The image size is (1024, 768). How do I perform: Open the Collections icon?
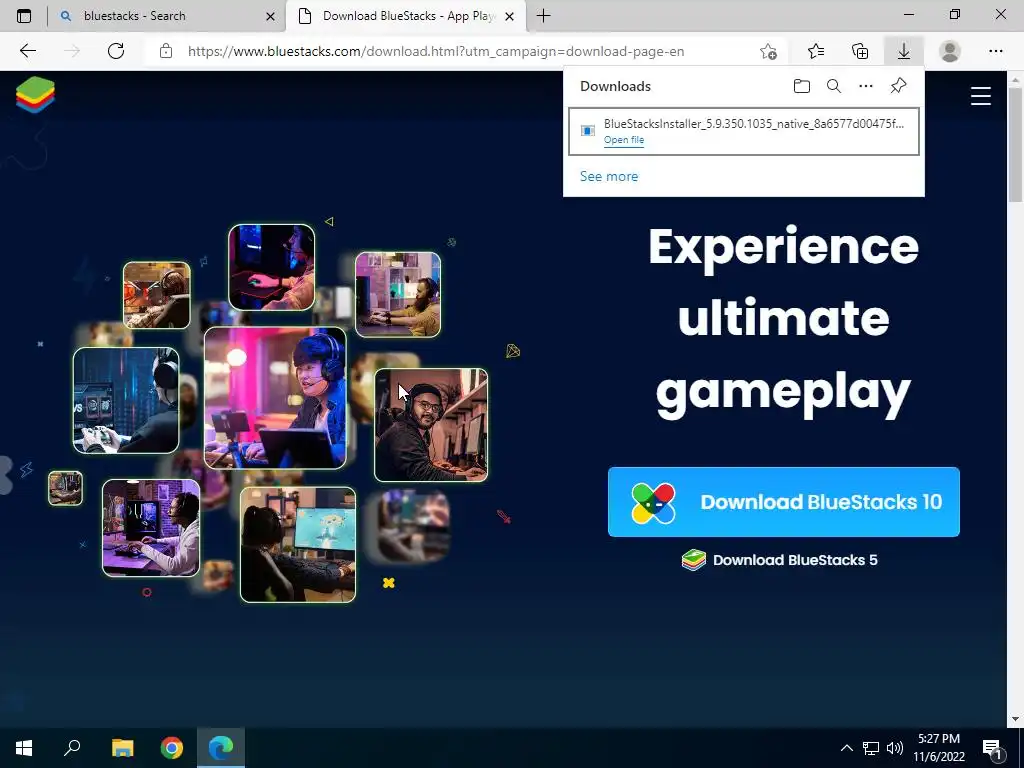pyautogui.click(x=860, y=51)
